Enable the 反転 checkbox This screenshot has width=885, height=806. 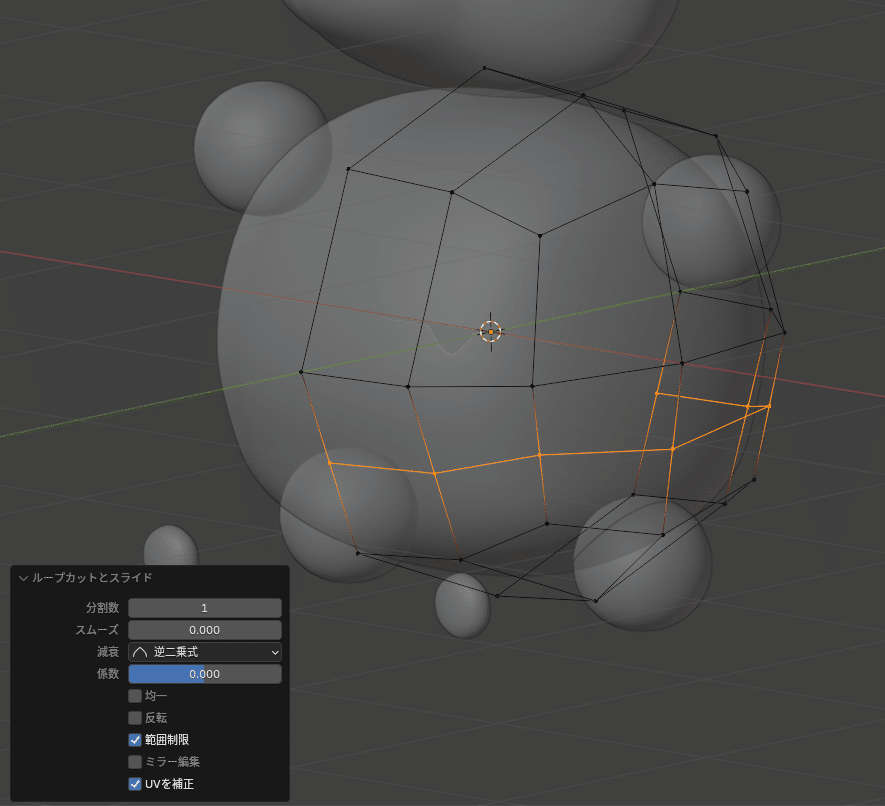(135, 718)
